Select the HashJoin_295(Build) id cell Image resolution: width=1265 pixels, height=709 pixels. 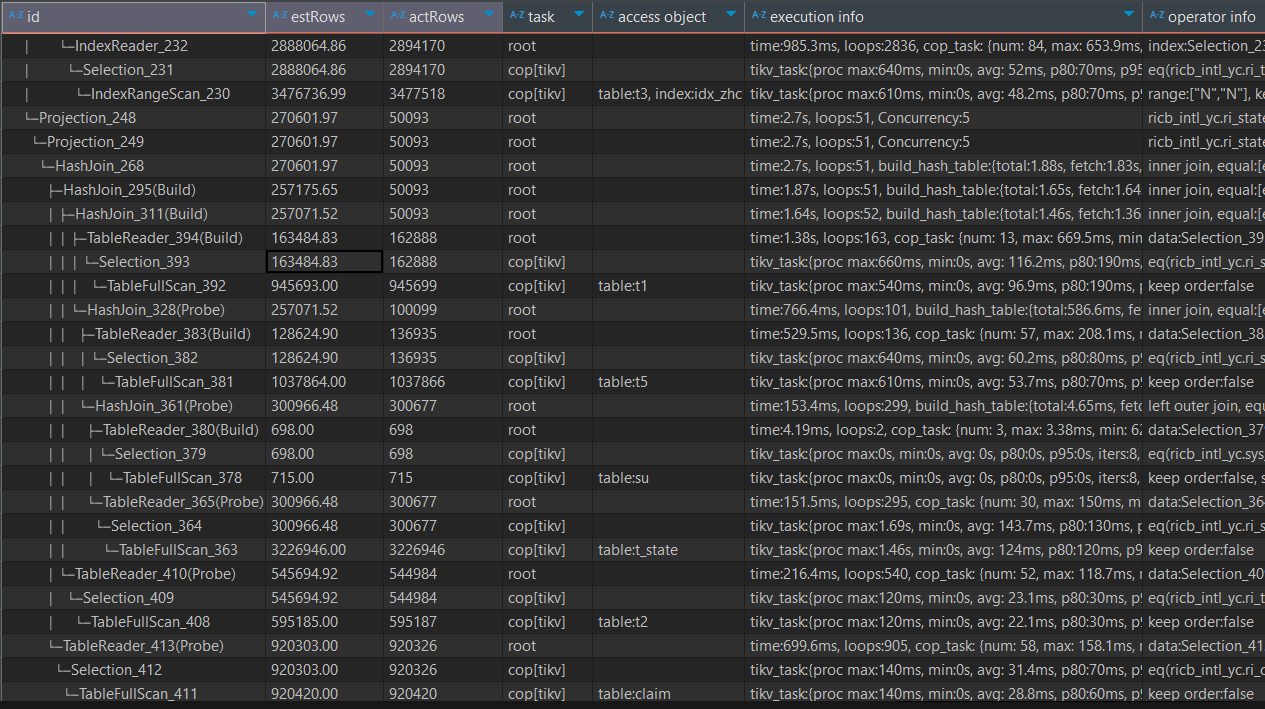coord(133,190)
